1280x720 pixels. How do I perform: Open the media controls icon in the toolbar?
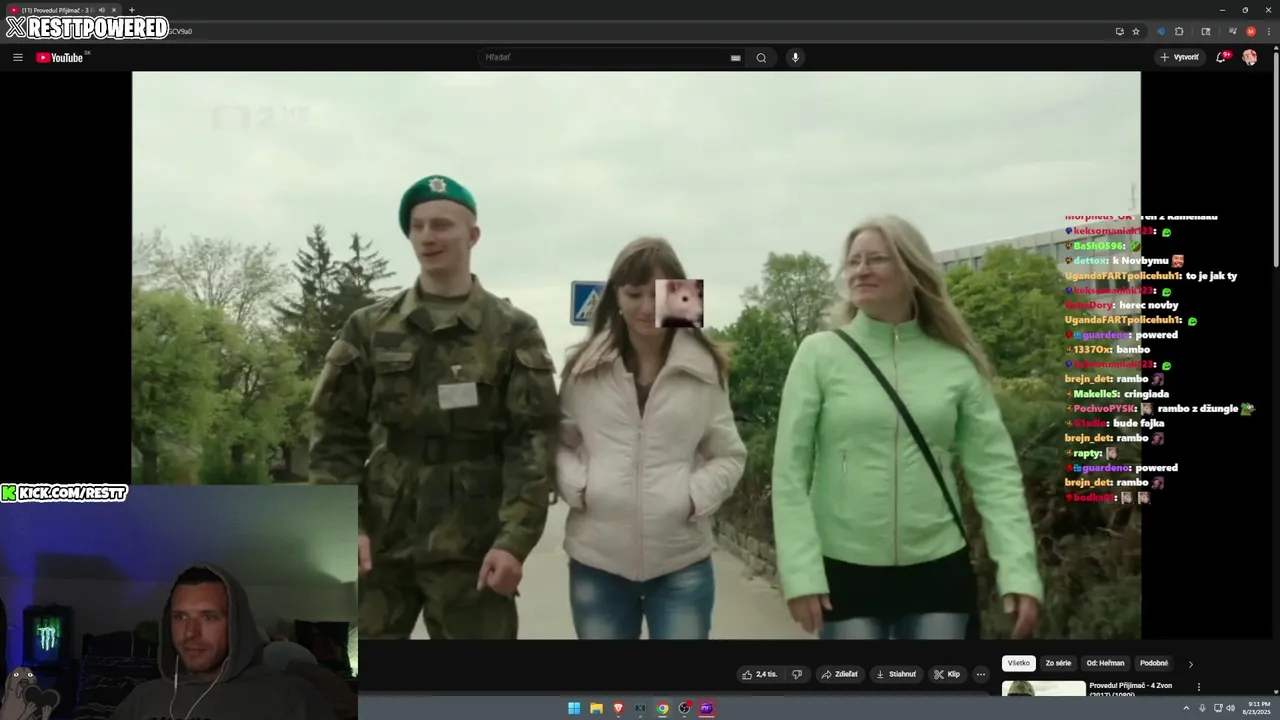[1233, 31]
